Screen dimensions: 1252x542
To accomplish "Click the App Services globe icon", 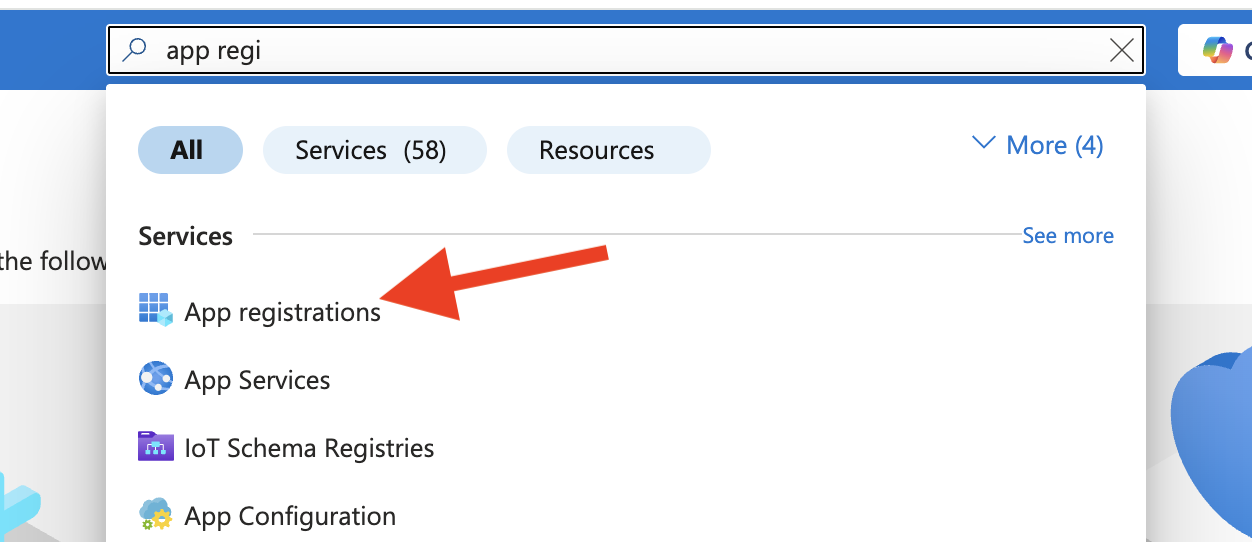I will click(x=155, y=380).
